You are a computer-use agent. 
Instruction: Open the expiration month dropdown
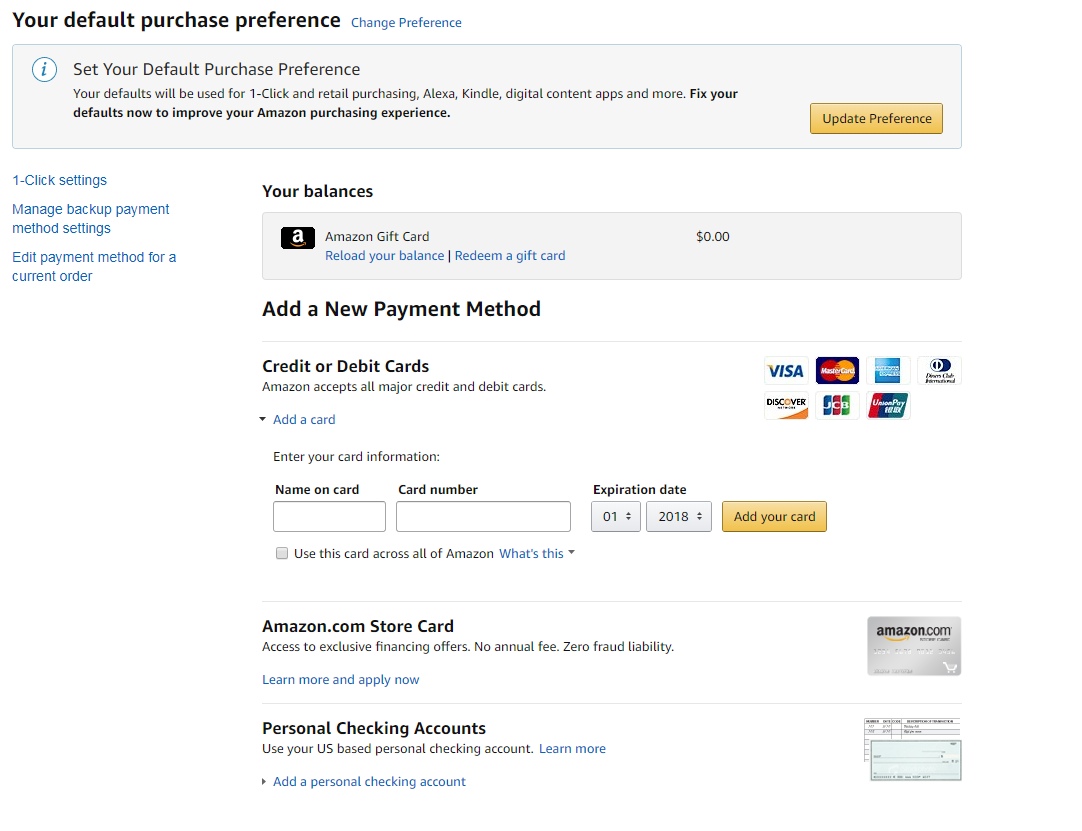pyautogui.click(x=615, y=517)
